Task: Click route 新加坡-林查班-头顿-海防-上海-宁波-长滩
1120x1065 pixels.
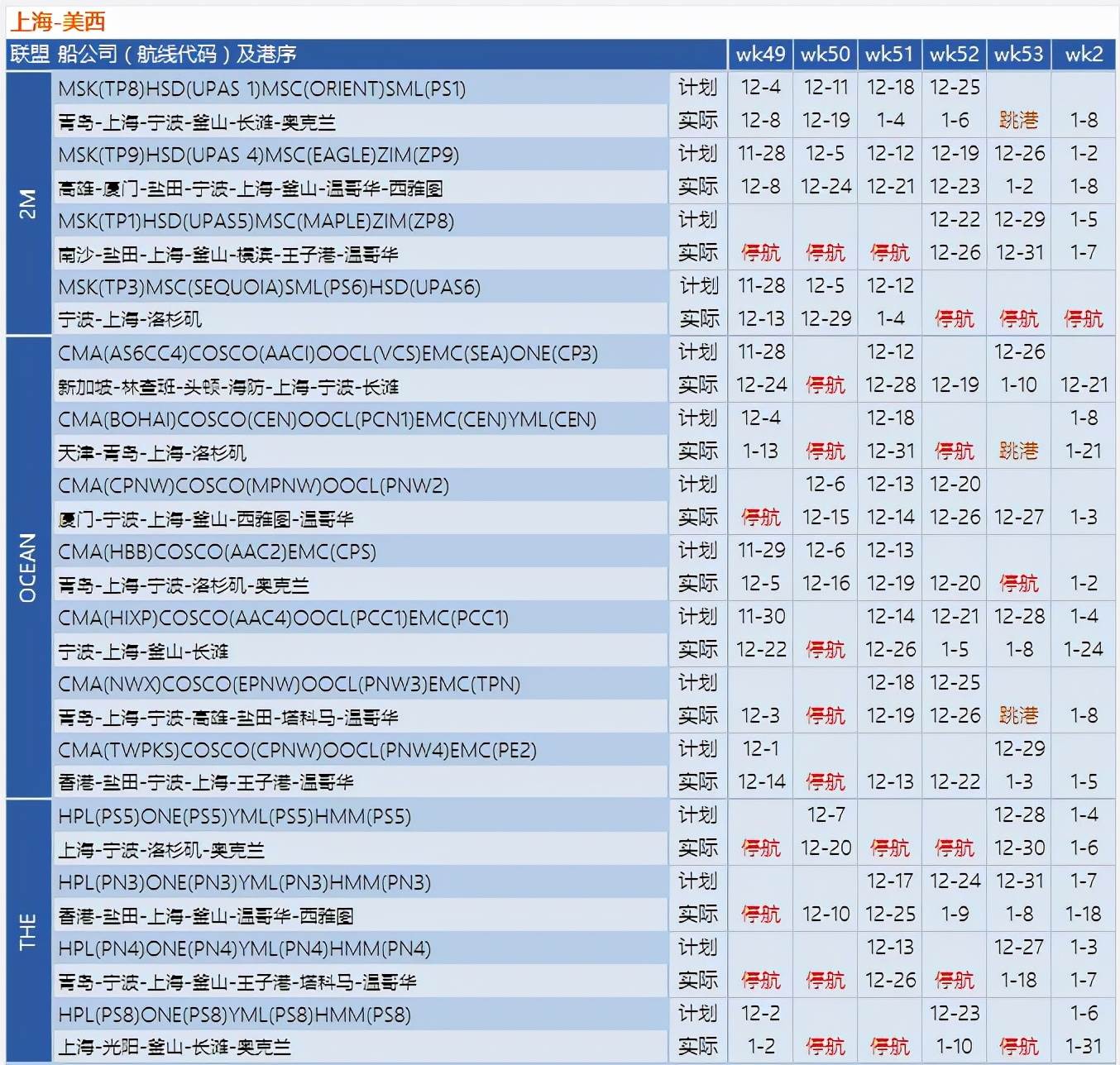Action: 228,387
